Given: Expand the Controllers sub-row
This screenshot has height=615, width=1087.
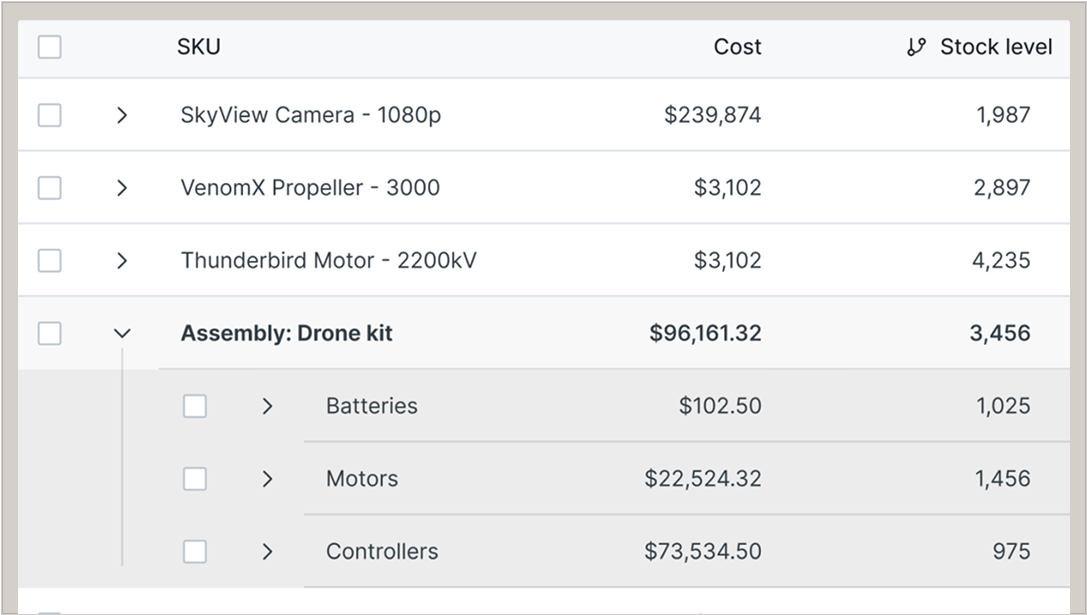Looking at the screenshot, I should coord(267,551).
